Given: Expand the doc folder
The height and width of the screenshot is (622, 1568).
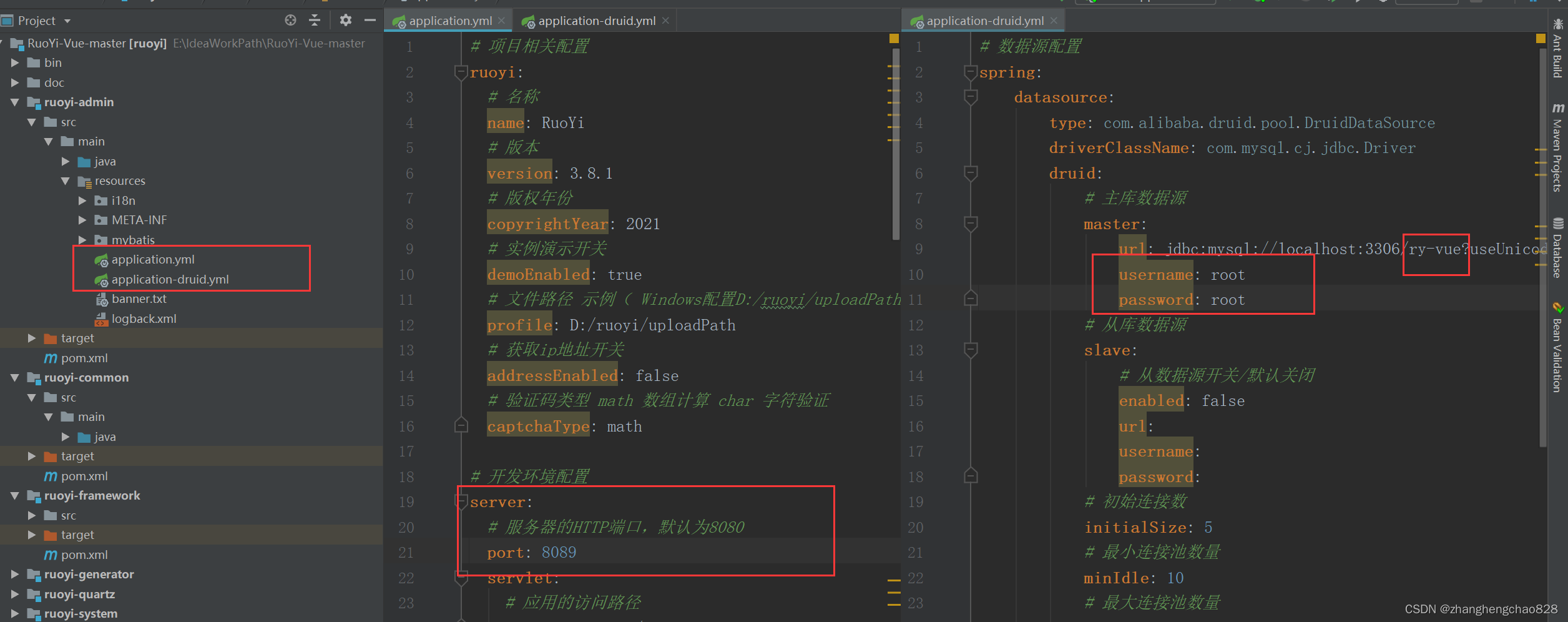Looking at the screenshot, I should 15,82.
